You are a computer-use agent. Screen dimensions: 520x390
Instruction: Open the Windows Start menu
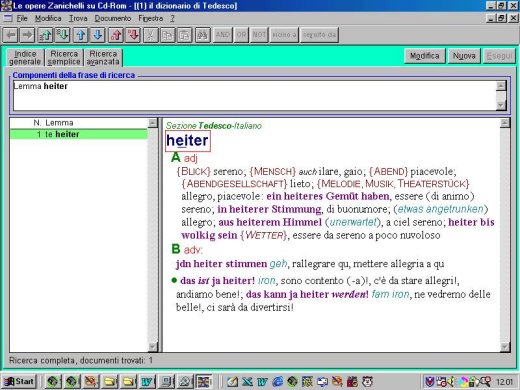click(19, 381)
